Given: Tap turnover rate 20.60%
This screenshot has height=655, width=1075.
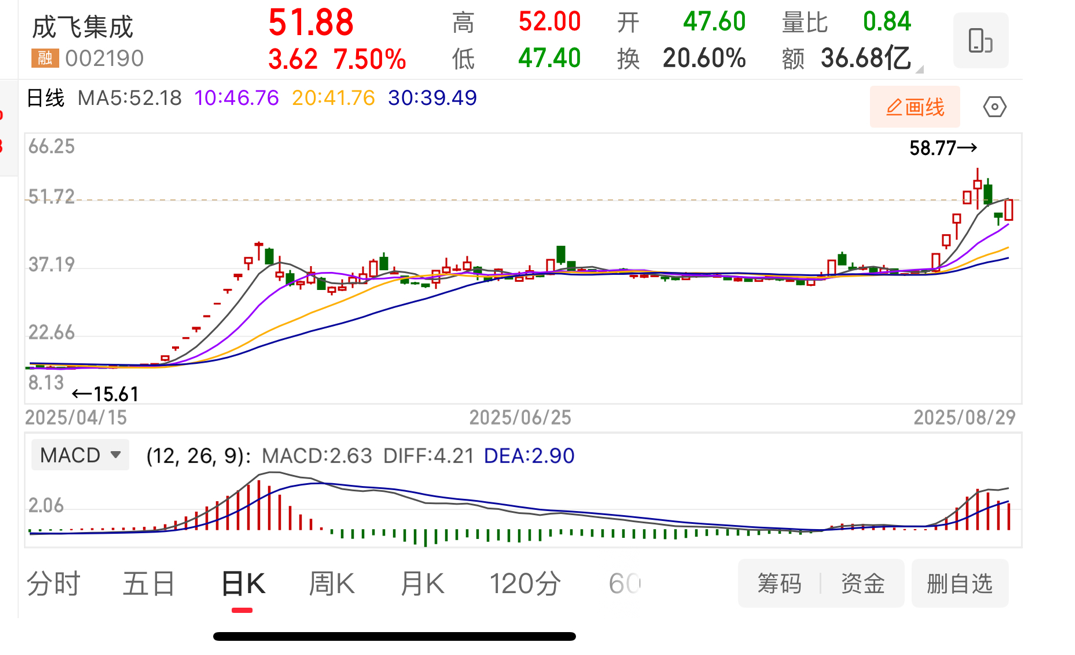Looking at the screenshot, I should click(704, 58).
